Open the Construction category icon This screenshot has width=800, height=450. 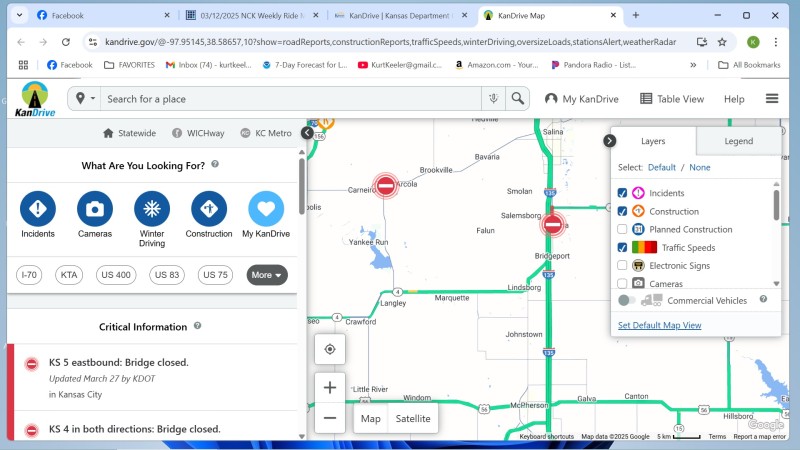point(209,209)
